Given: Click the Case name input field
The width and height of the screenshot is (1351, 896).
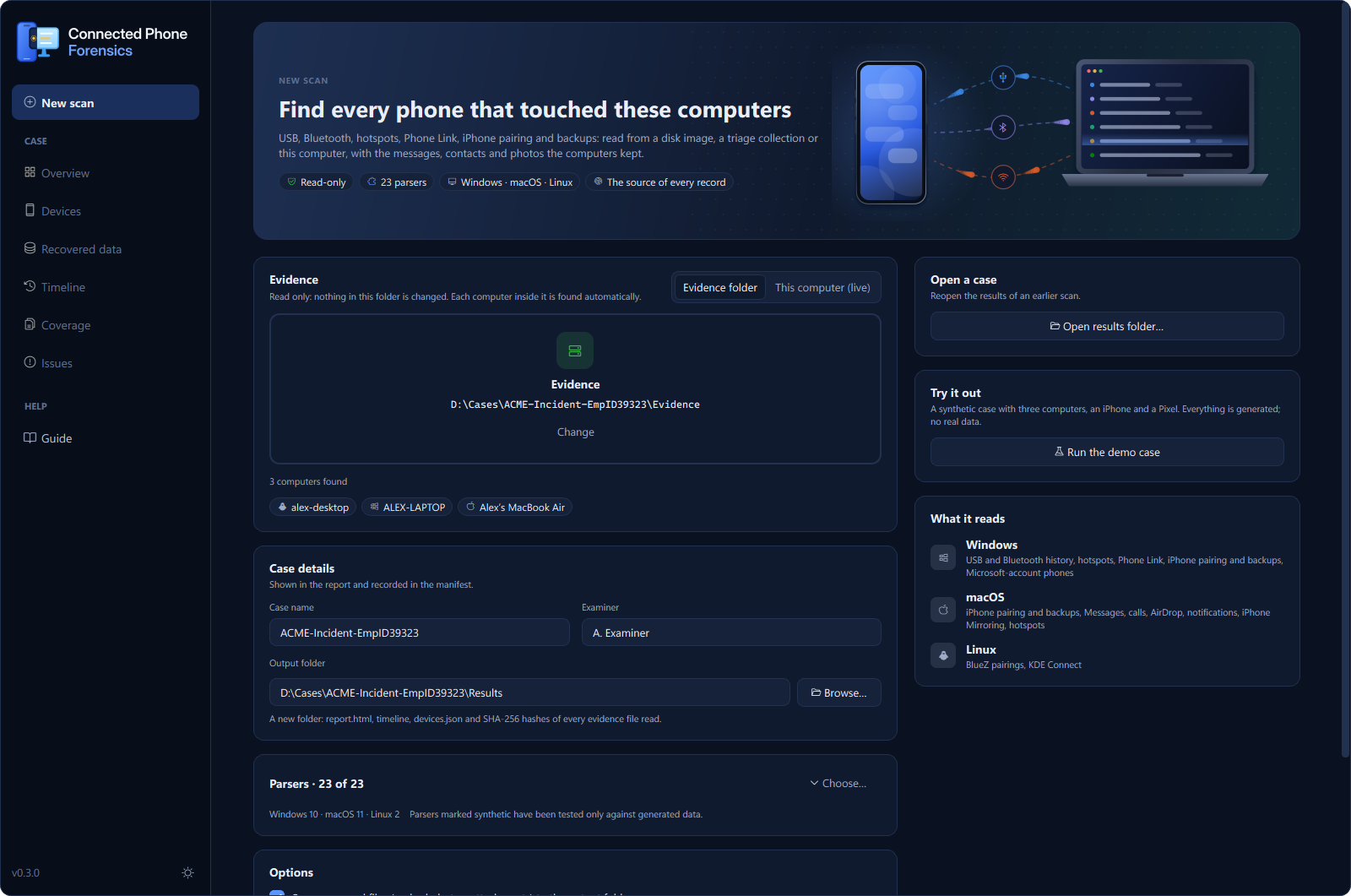Looking at the screenshot, I should click(x=419, y=633).
